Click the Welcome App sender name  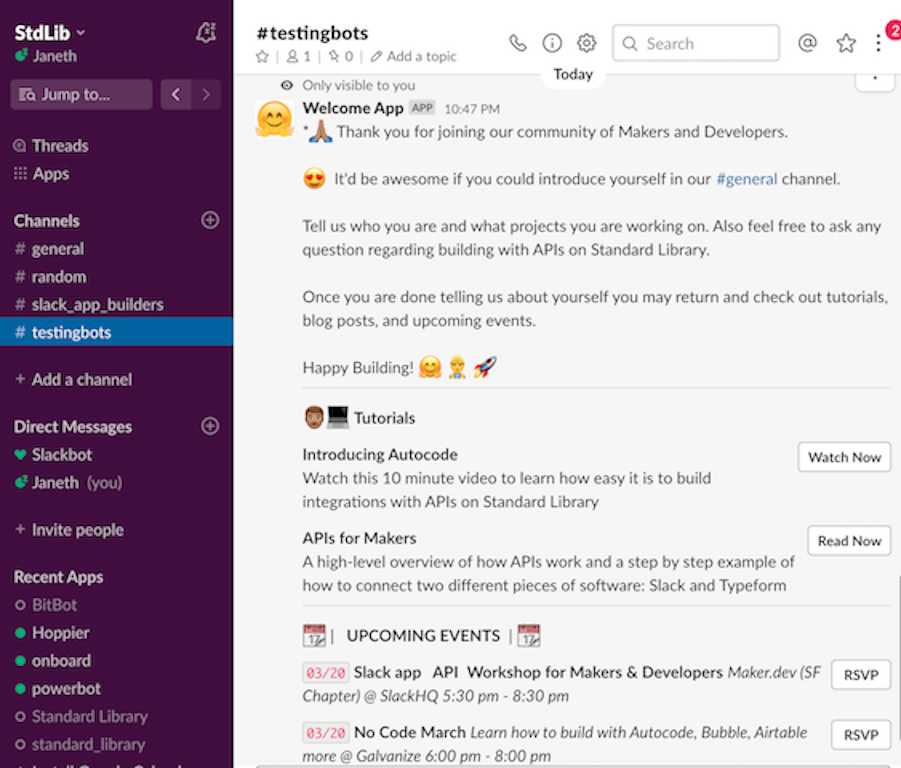(x=353, y=108)
